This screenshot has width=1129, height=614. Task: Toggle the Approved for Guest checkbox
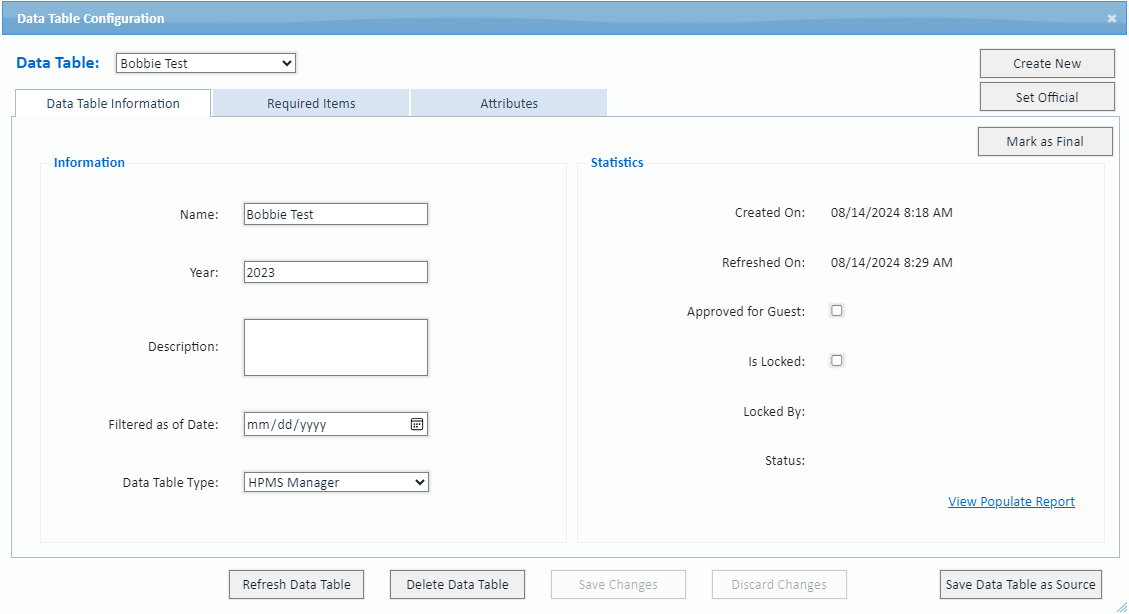tap(837, 311)
